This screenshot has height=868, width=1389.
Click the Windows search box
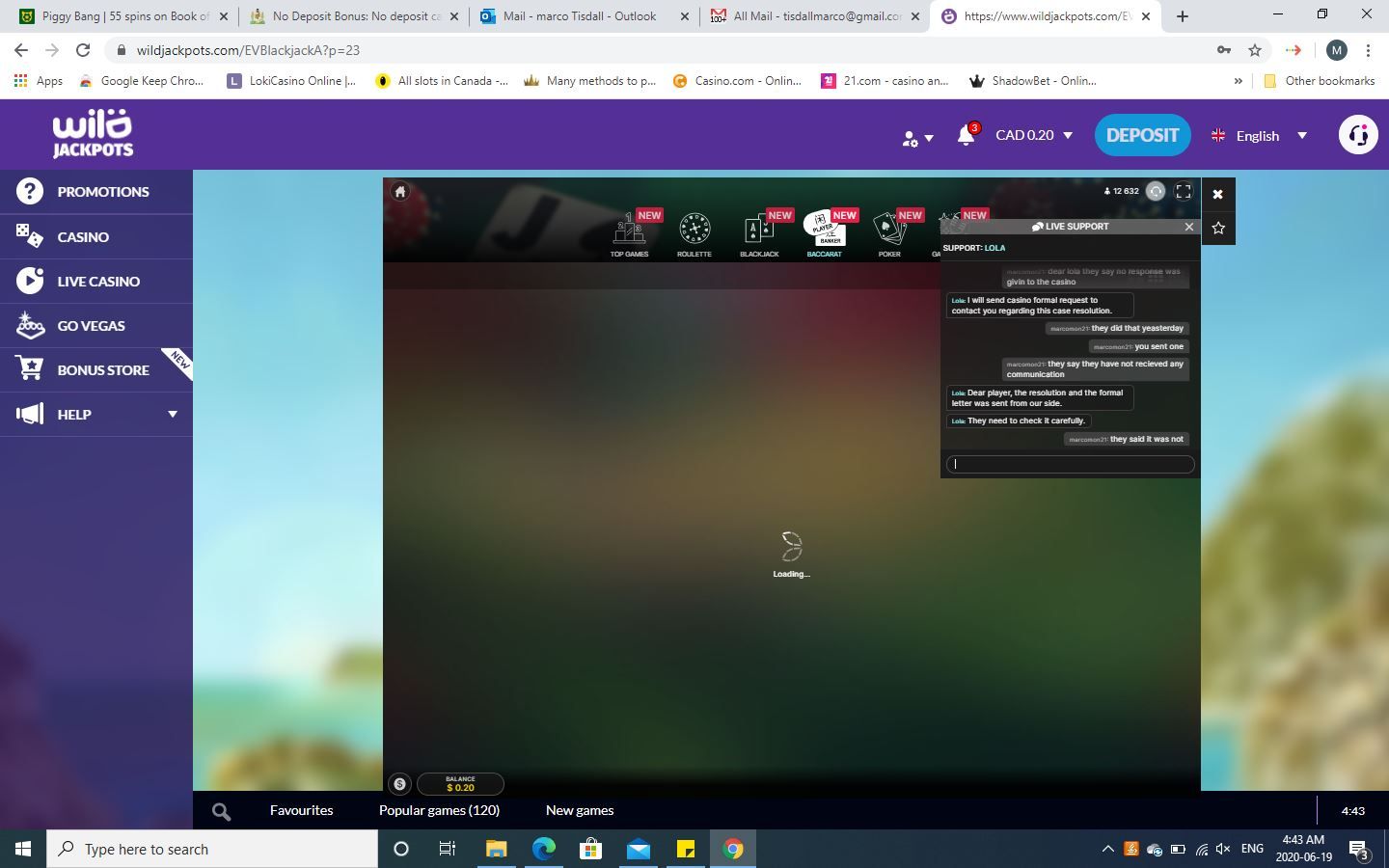pyautogui.click(x=212, y=849)
